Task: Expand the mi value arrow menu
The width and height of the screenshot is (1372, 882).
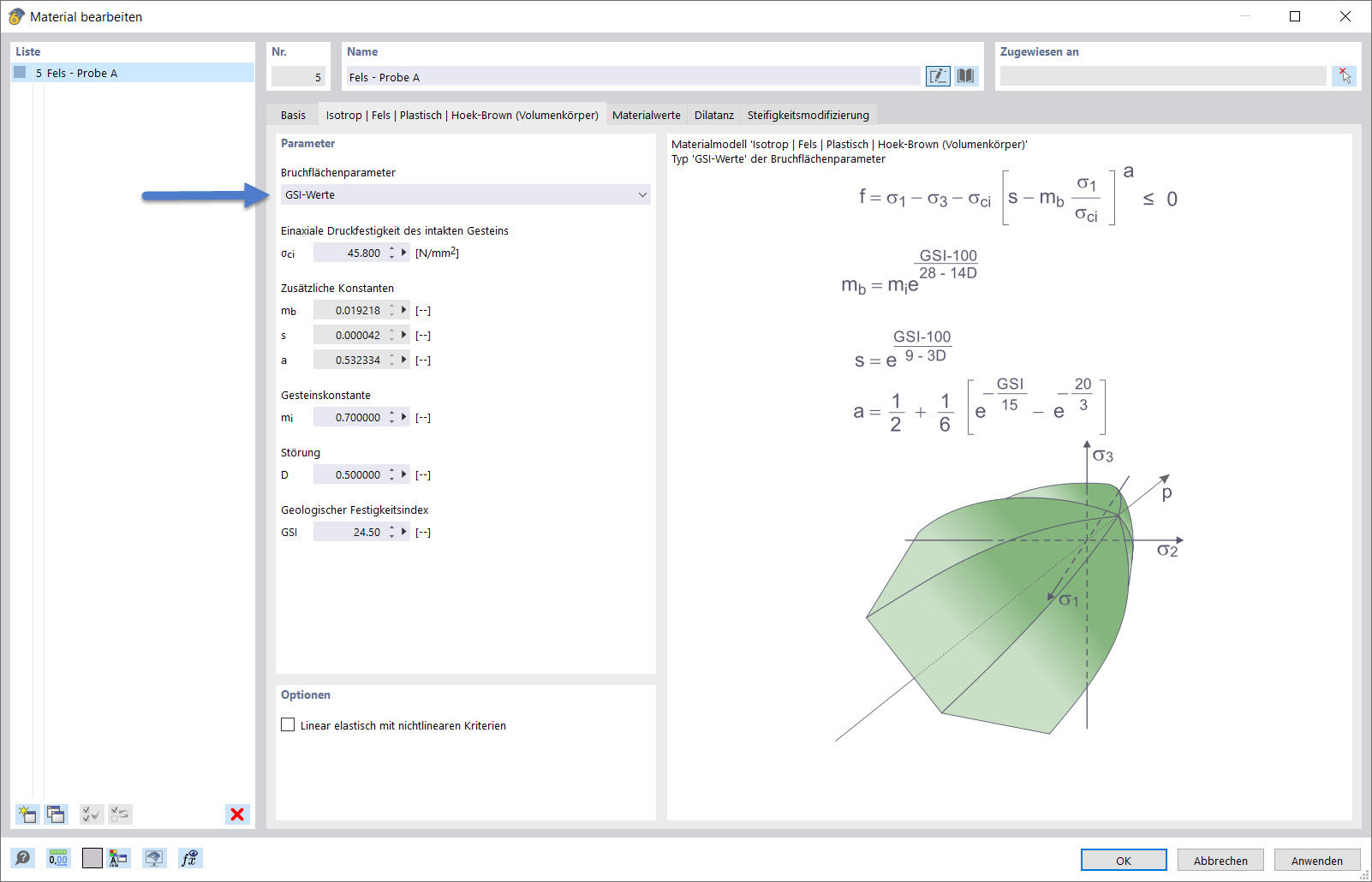Action: point(404,417)
